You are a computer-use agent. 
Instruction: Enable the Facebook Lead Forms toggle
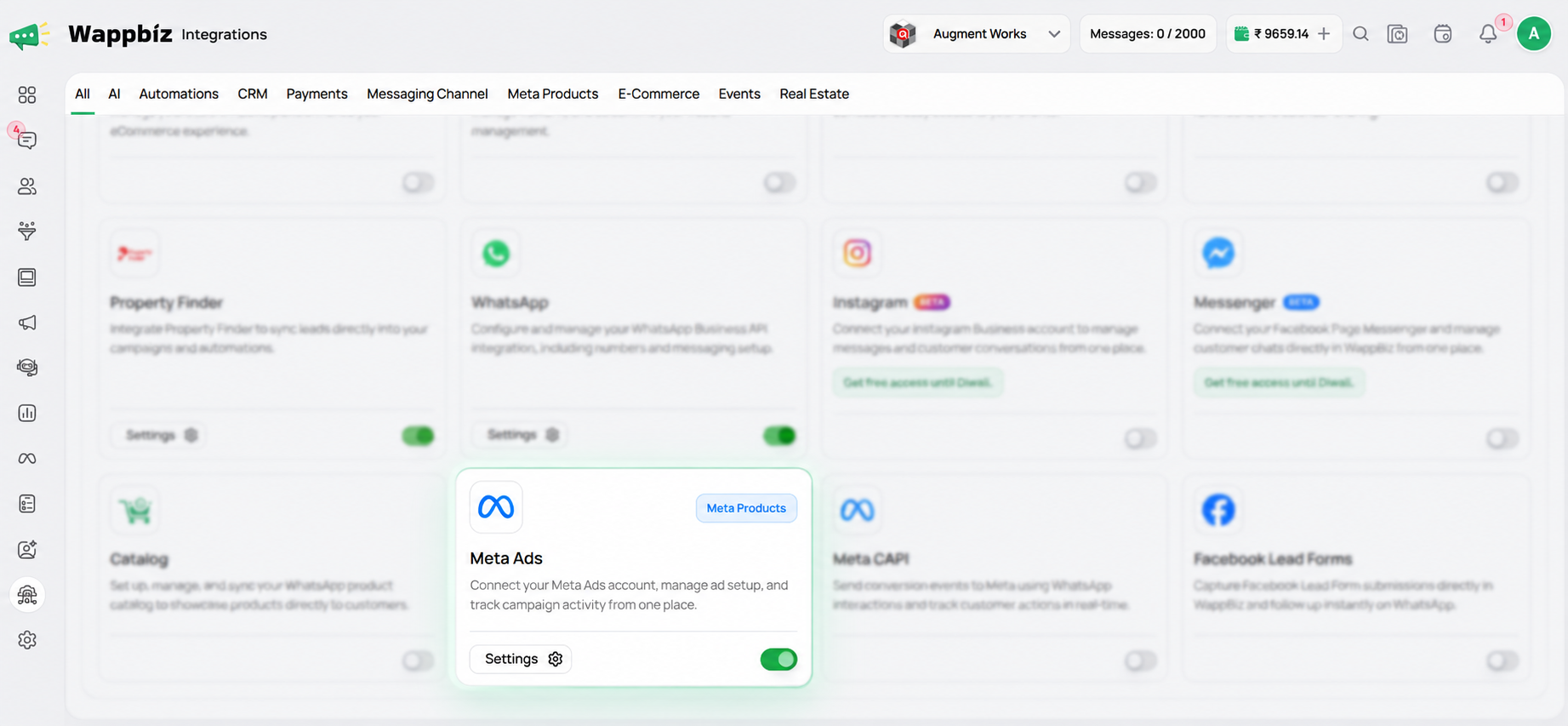pyautogui.click(x=1502, y=660)
